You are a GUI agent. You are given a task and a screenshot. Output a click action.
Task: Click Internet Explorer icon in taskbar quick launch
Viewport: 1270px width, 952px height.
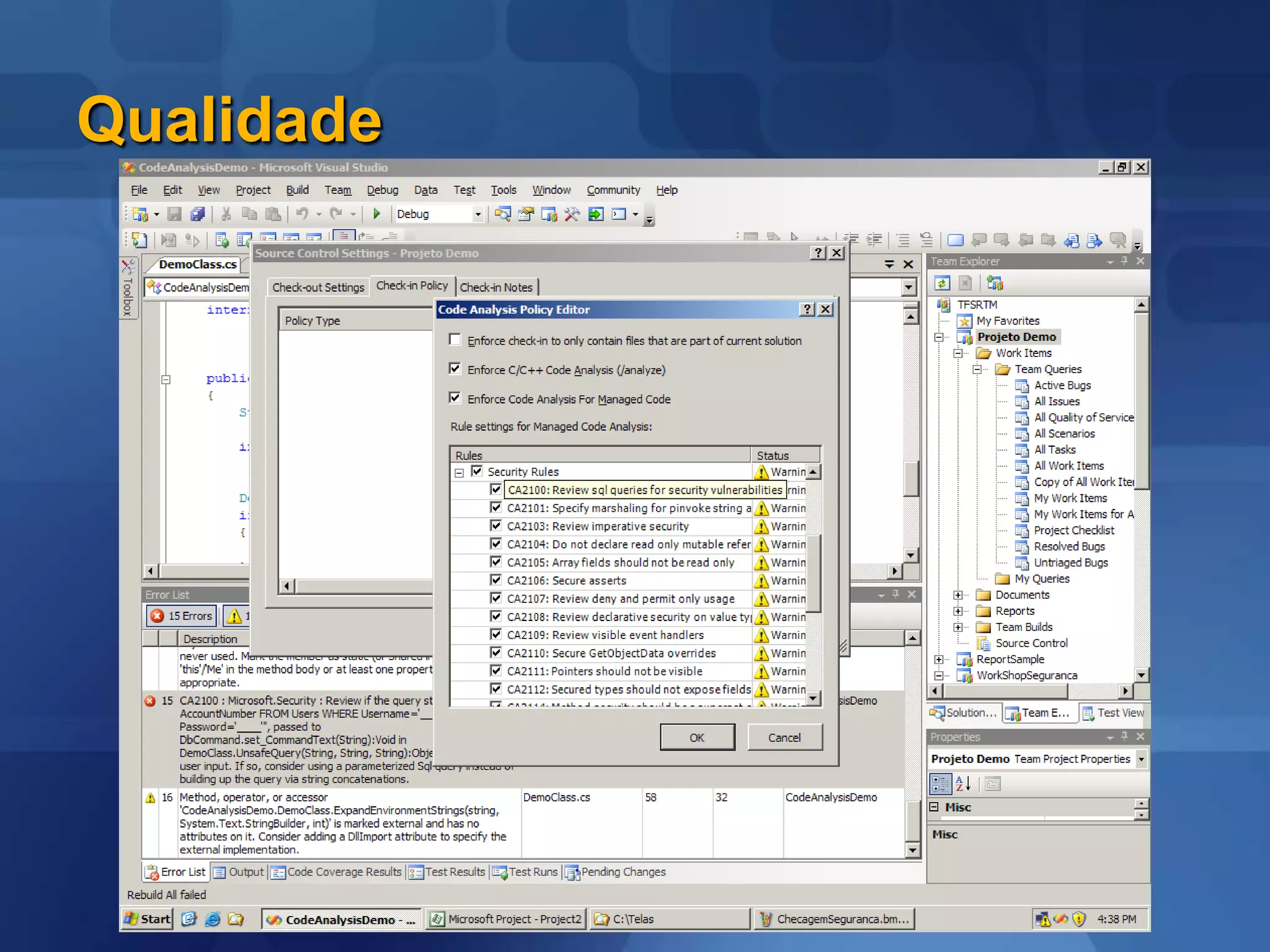tap(212, 919)
